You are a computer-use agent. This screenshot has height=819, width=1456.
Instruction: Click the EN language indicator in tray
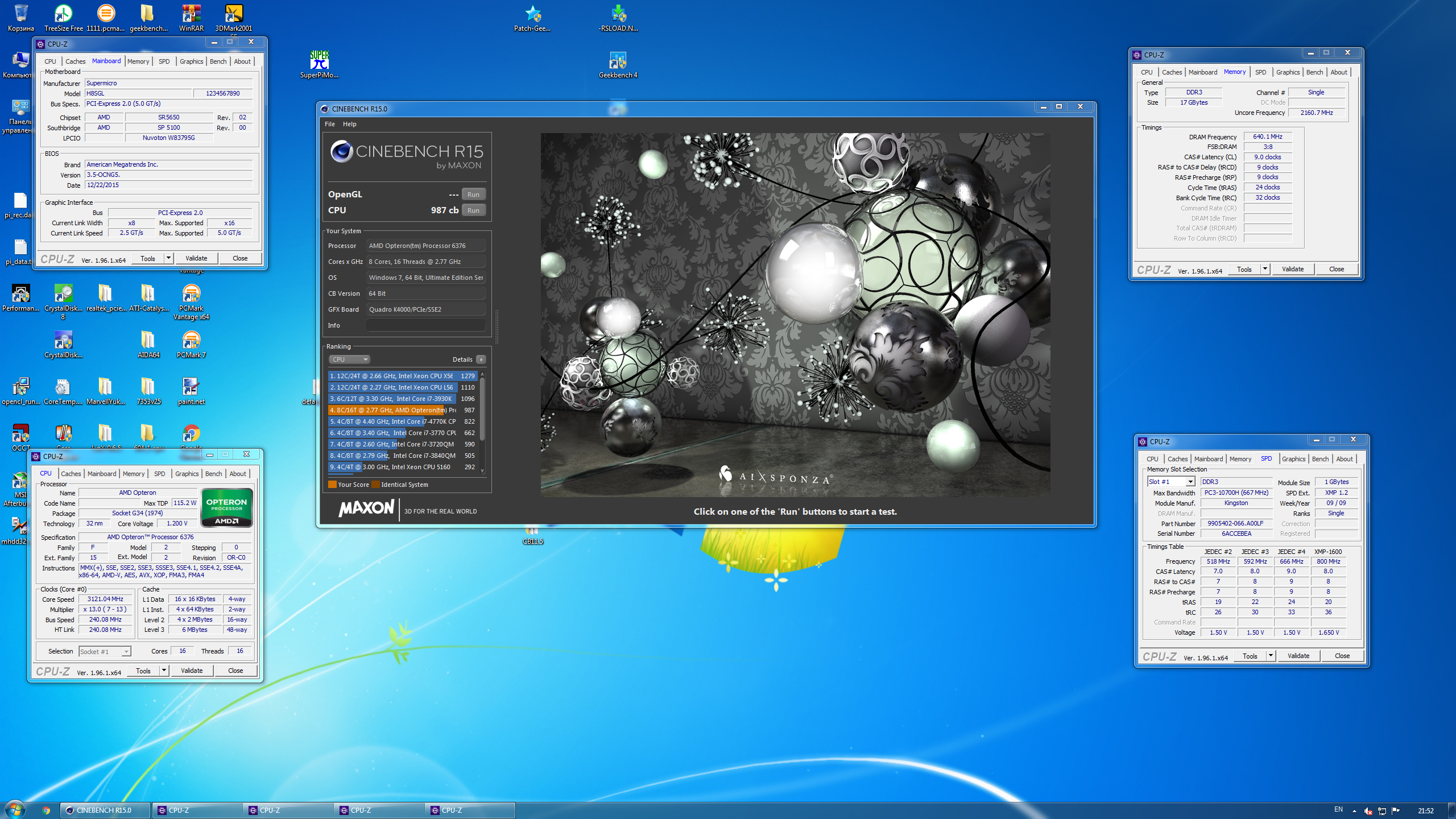1338,809
